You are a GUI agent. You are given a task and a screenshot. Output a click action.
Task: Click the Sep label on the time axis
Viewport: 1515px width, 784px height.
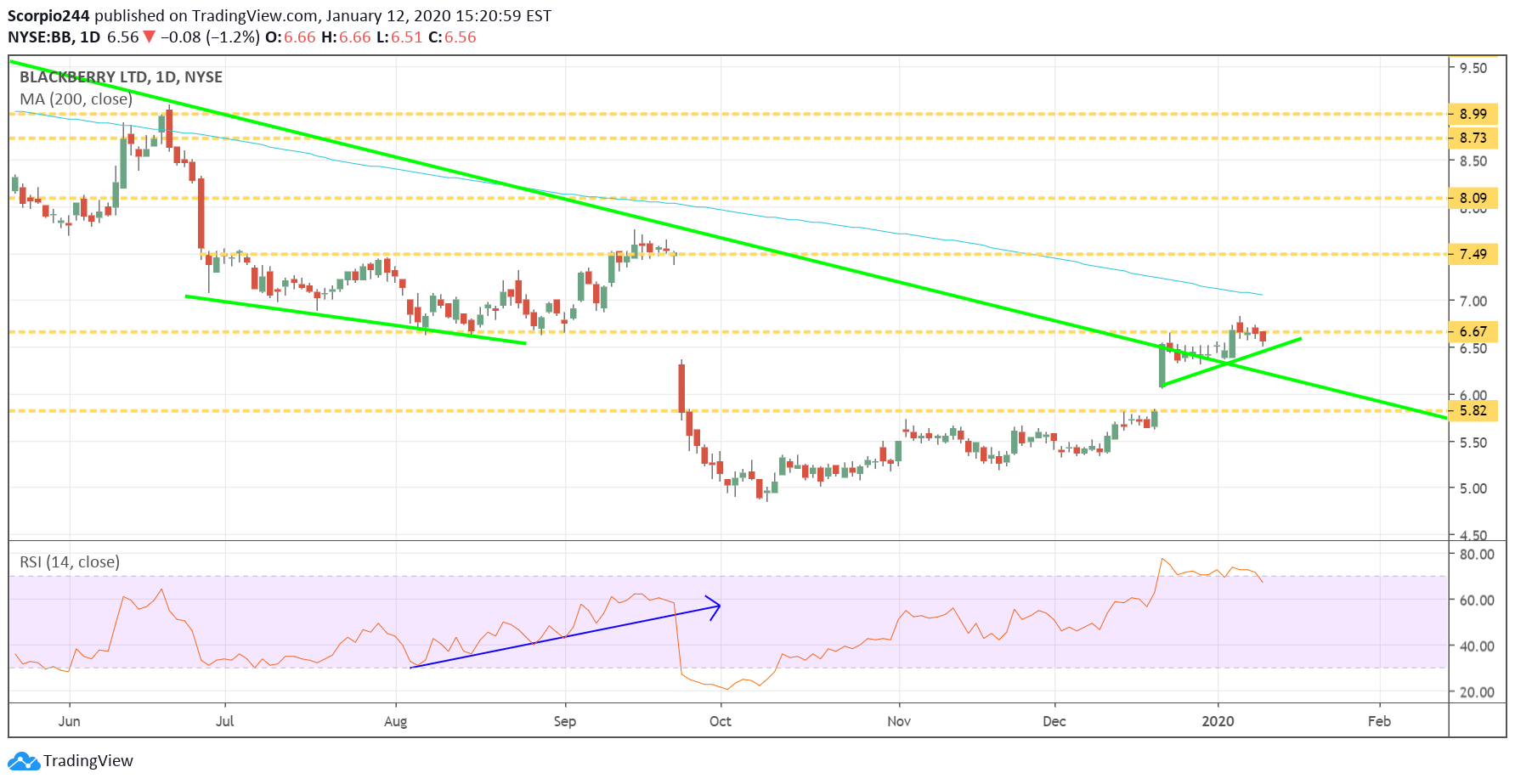[565, 722]
